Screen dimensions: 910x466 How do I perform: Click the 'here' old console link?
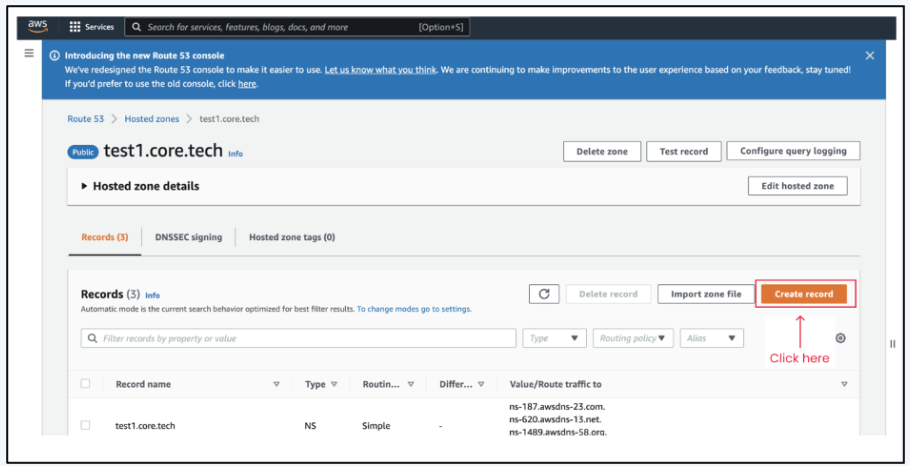pyautogui.click(x=247, y=84)
